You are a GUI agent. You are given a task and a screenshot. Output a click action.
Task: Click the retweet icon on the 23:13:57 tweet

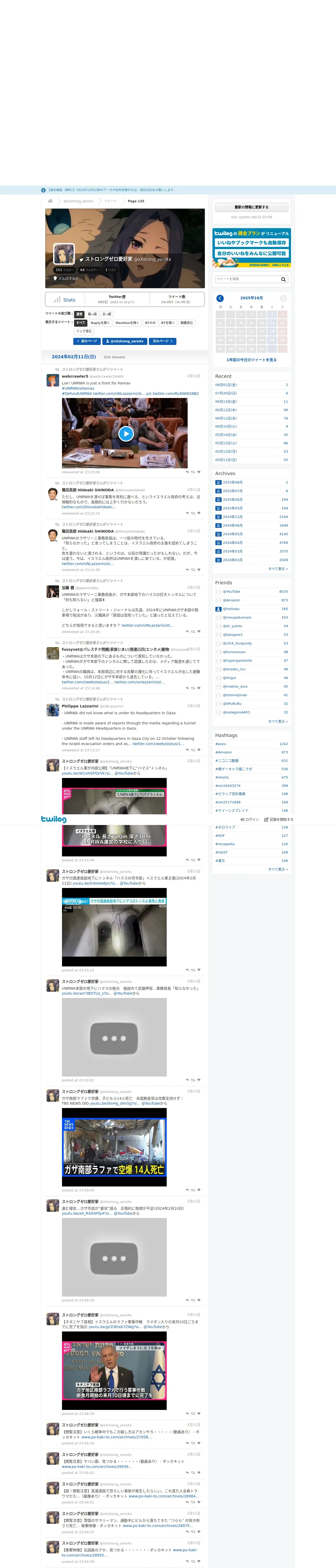pyautogui.click(x=193, y=750)
